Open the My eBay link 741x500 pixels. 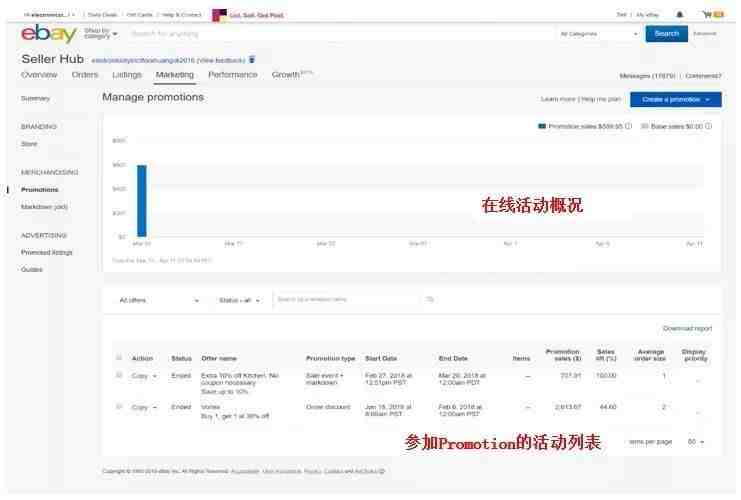point(647,15)
